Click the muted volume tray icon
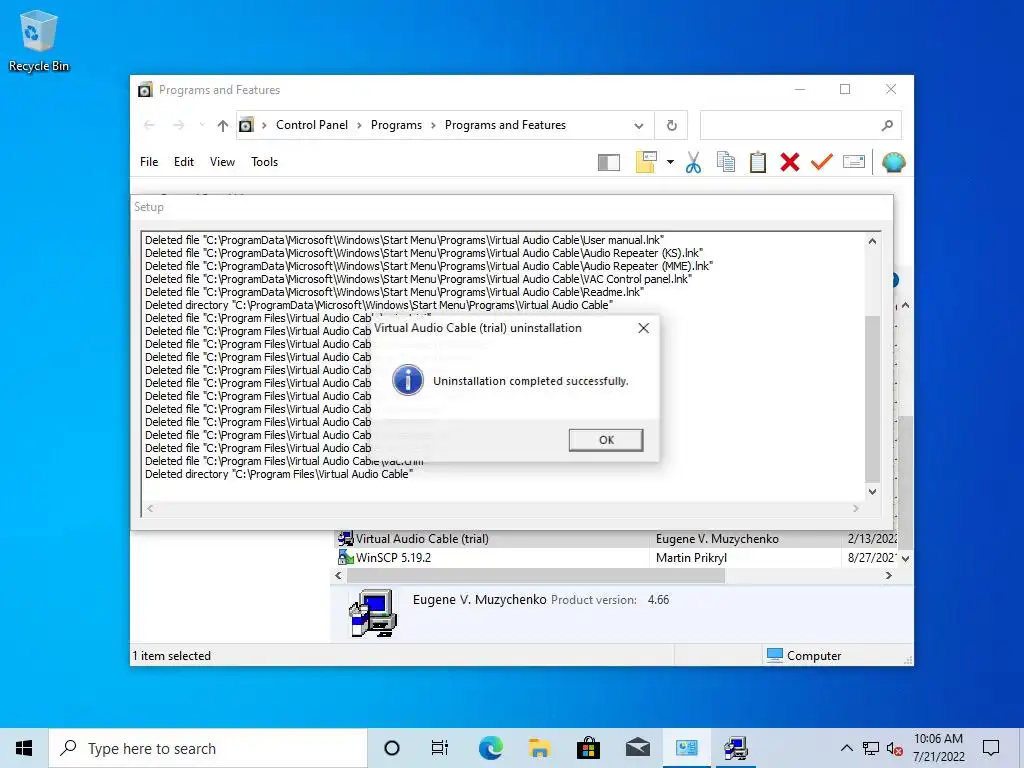This screenshot has width=1024, height=768. 895,748
